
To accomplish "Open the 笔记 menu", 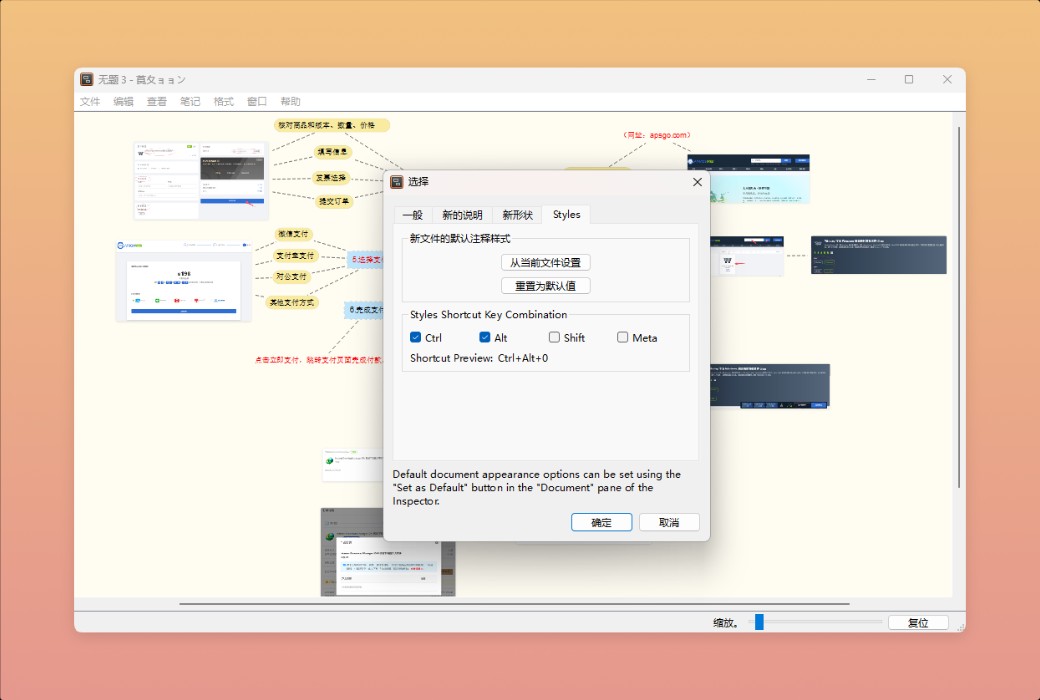I will pyautogui.click(x=190, y=101).
